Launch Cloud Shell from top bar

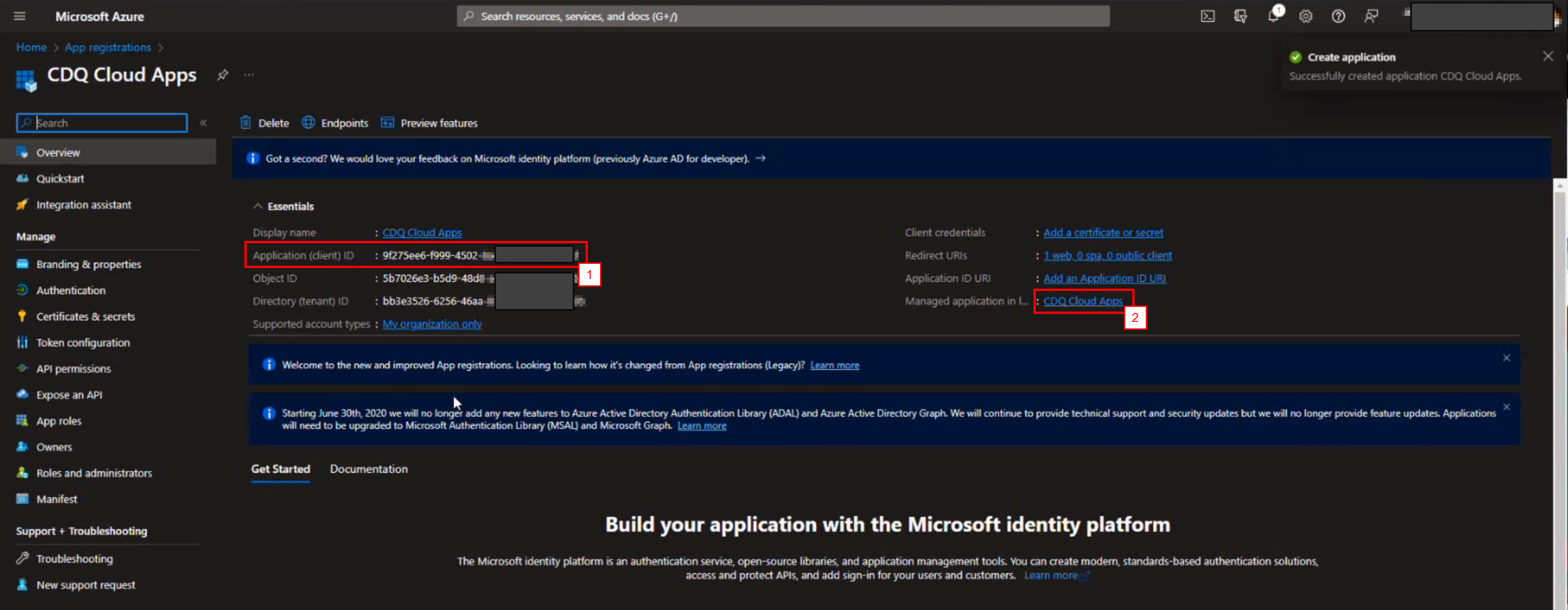tap(1208, 16)
